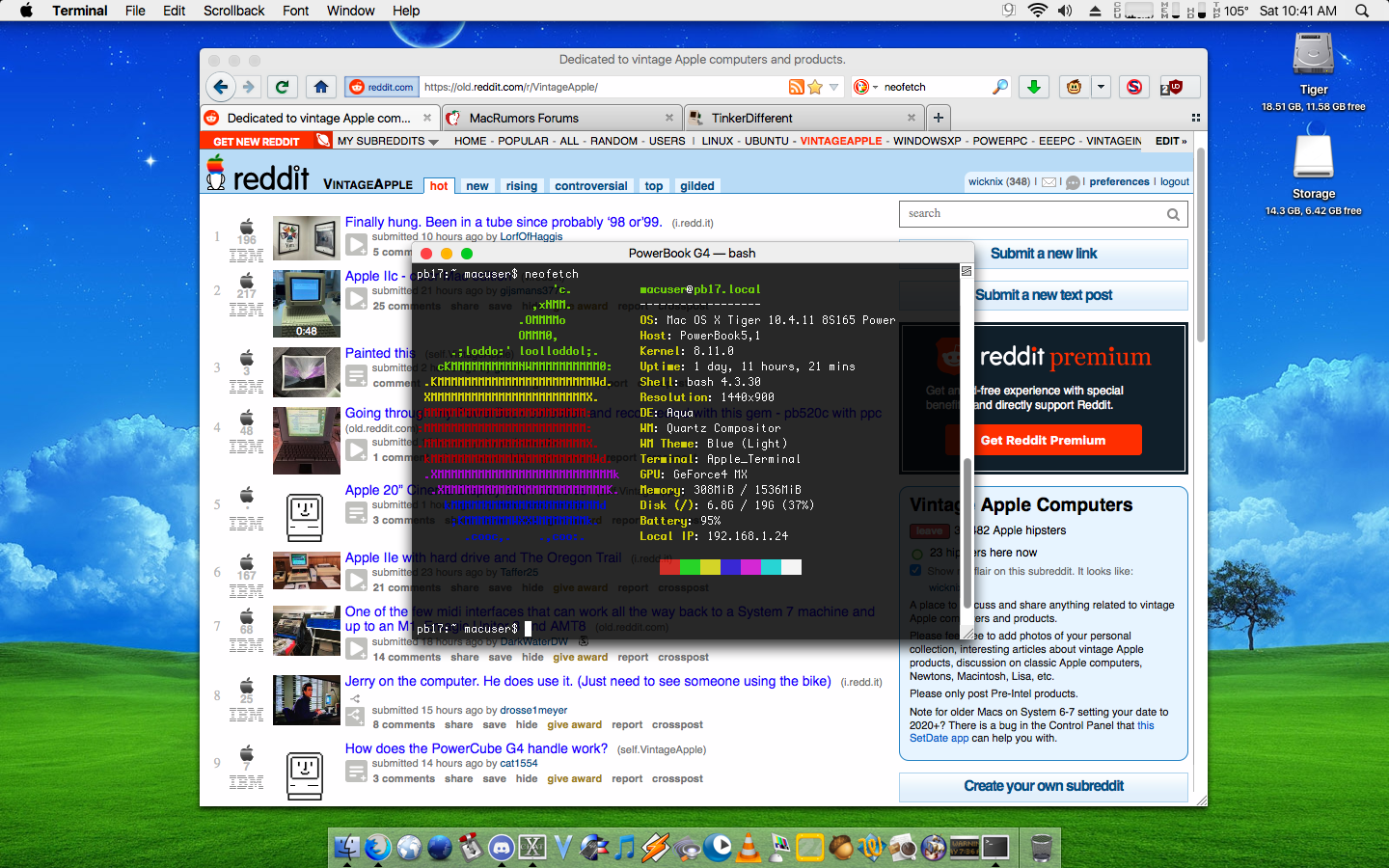
Task: Open Spotlight search in menu bar
Action: (x=1362, y=11)
